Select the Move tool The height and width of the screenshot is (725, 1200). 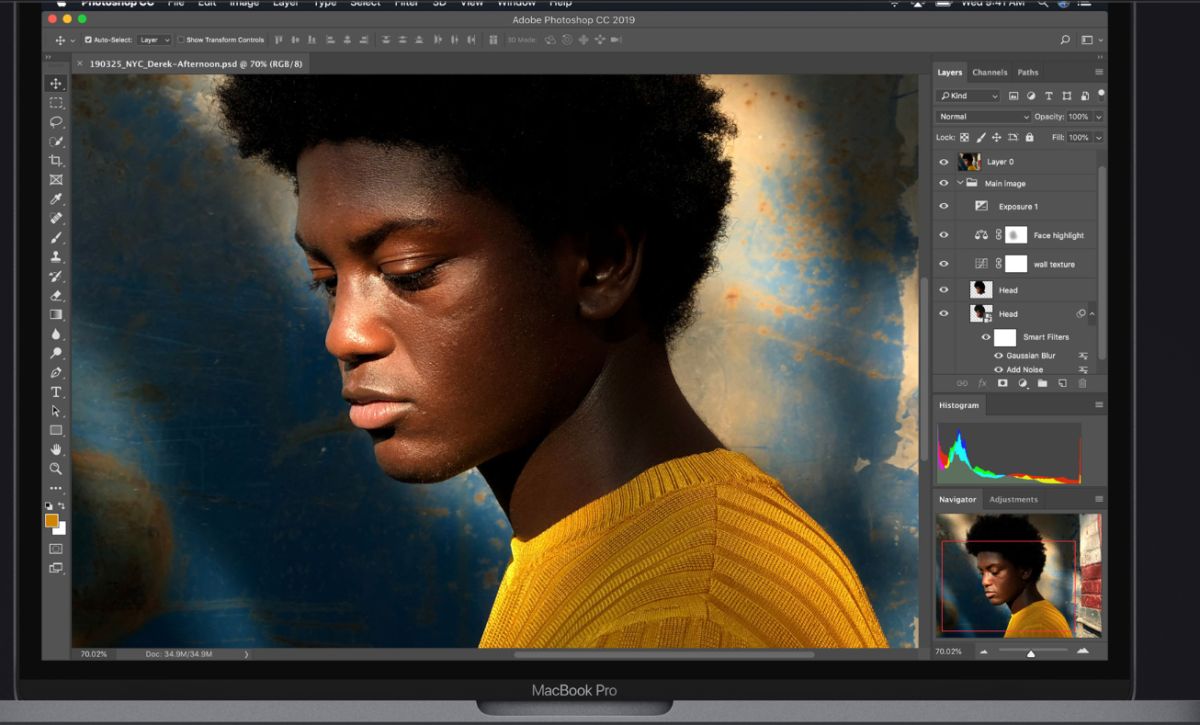[56, 82]
